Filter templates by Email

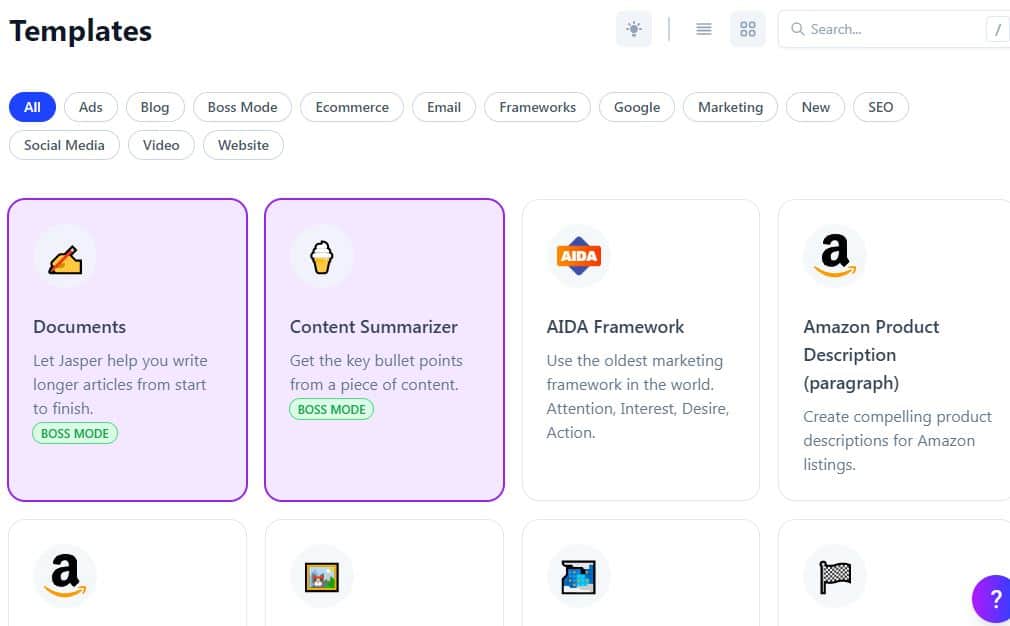(444, 107)
